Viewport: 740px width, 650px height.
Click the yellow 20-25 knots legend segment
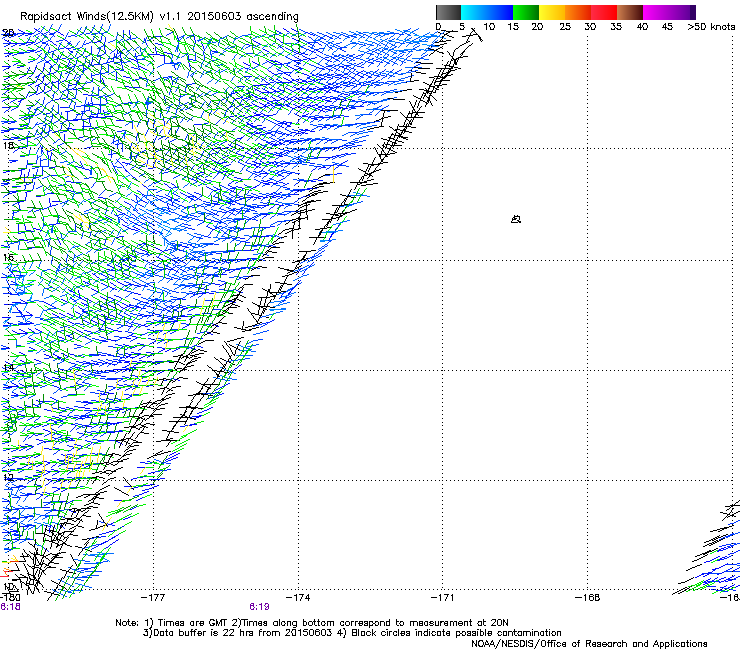[x=552, y=12]
